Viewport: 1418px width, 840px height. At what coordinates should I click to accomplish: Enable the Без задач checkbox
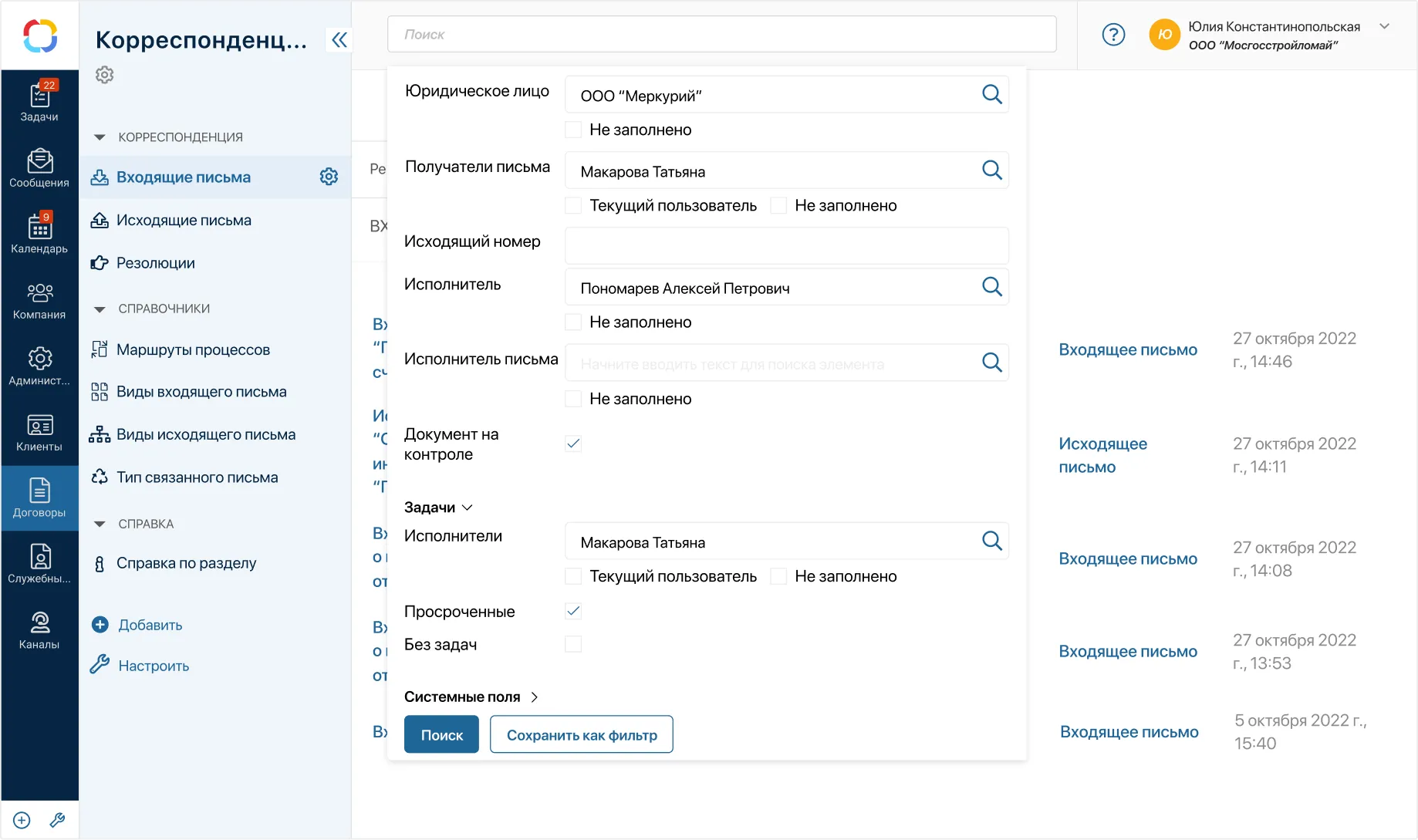click(573, 644)
